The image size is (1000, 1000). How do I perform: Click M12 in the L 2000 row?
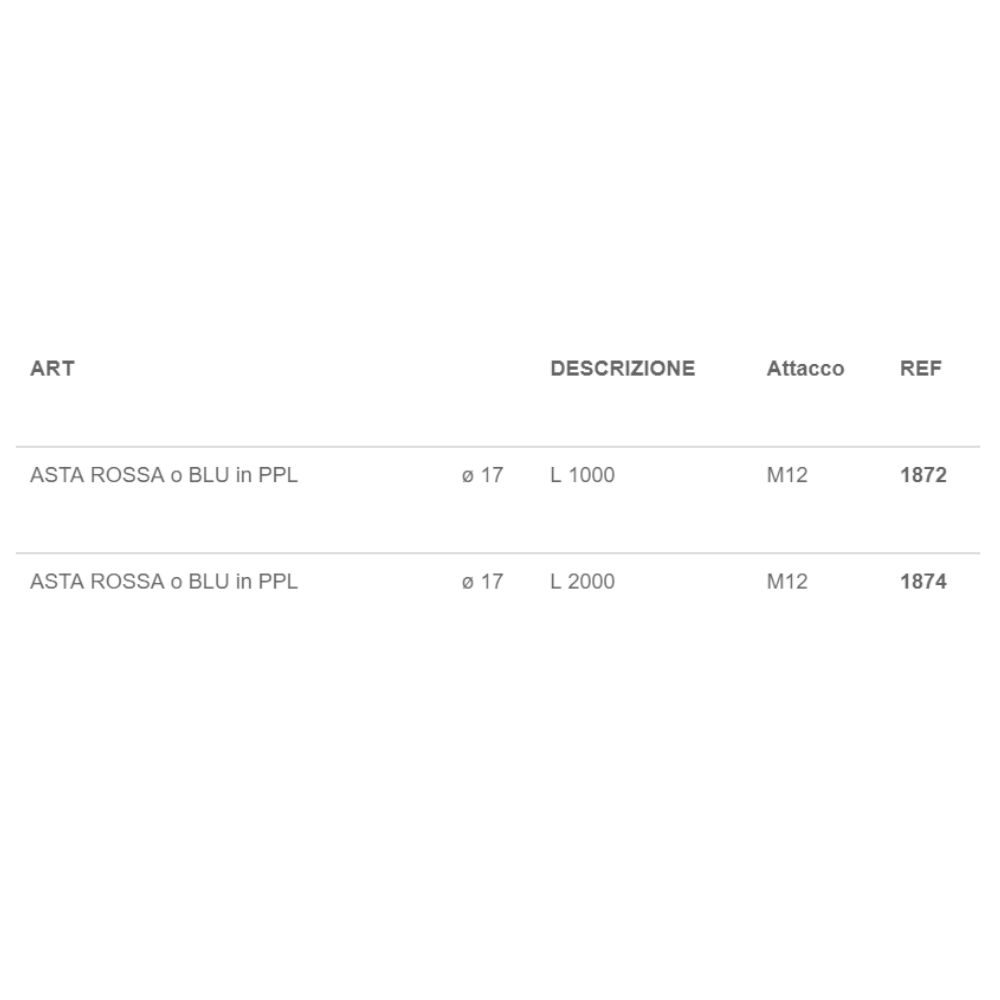point(786,581)
